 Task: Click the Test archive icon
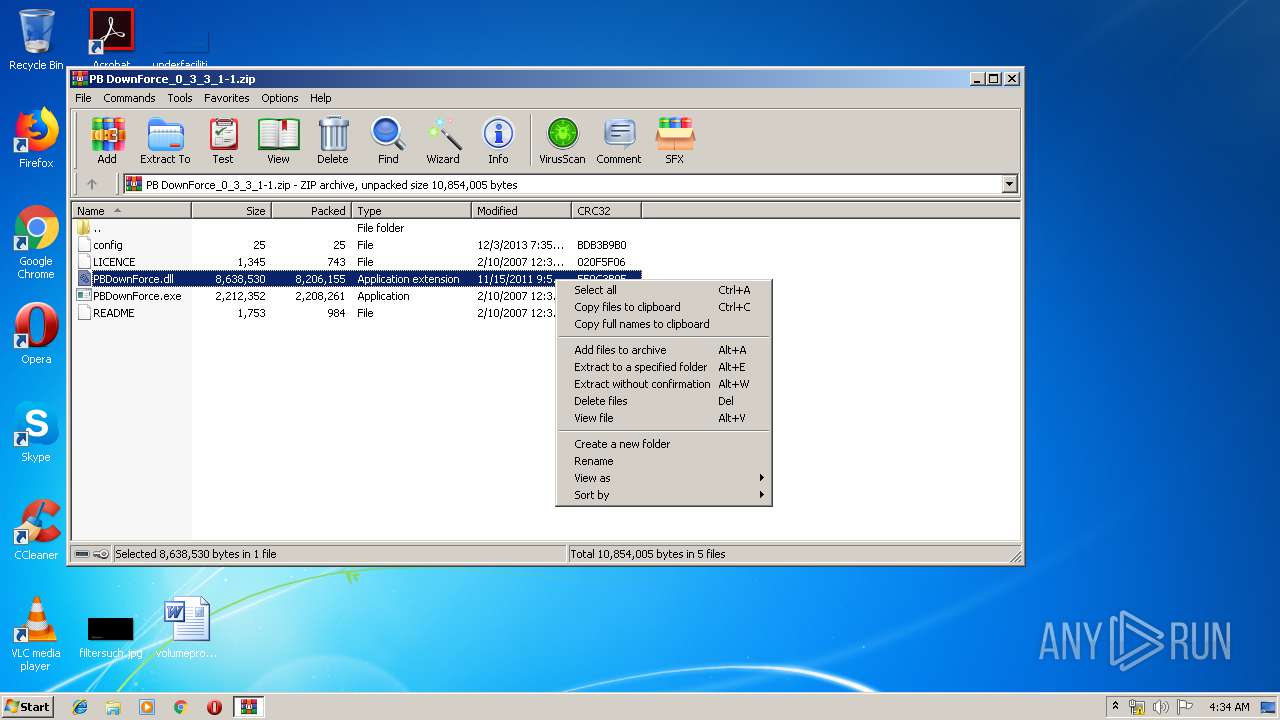click(x=223, y=140)
